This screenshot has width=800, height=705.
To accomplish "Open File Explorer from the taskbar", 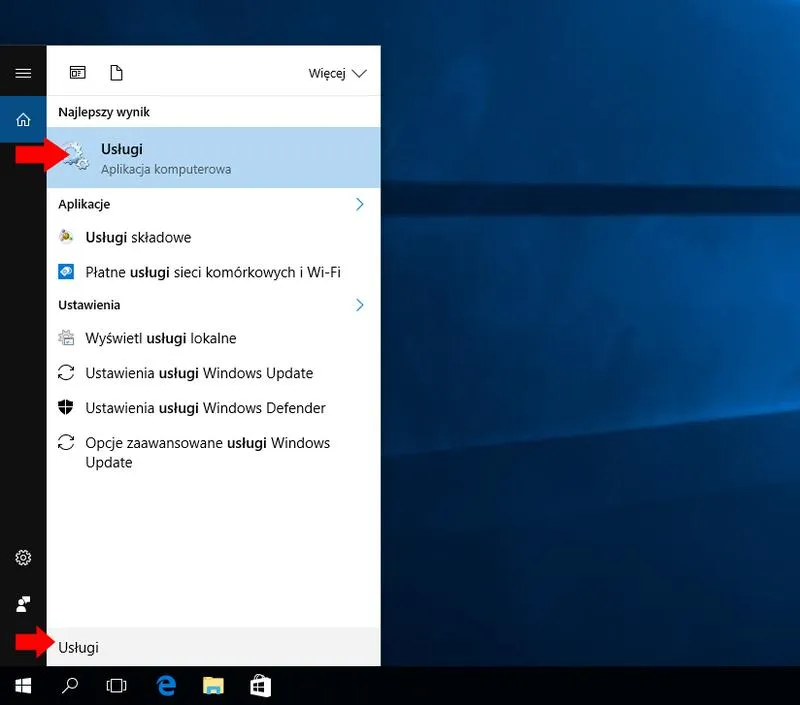I will point(213,686).
